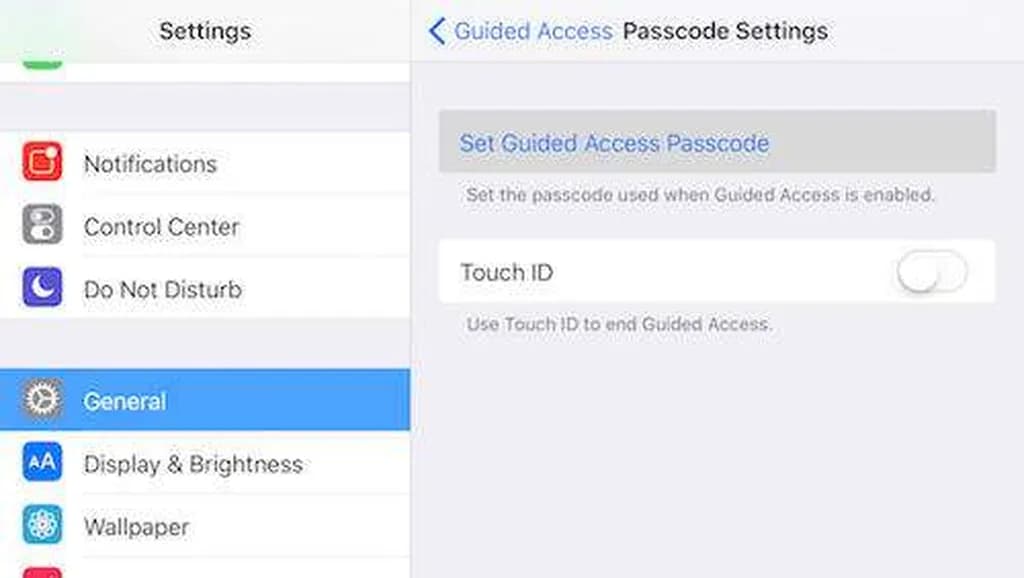This screenshot has height=578, width=1024.
Task: Tap the gray Control Center toggles icon
Action: [42, 226]
